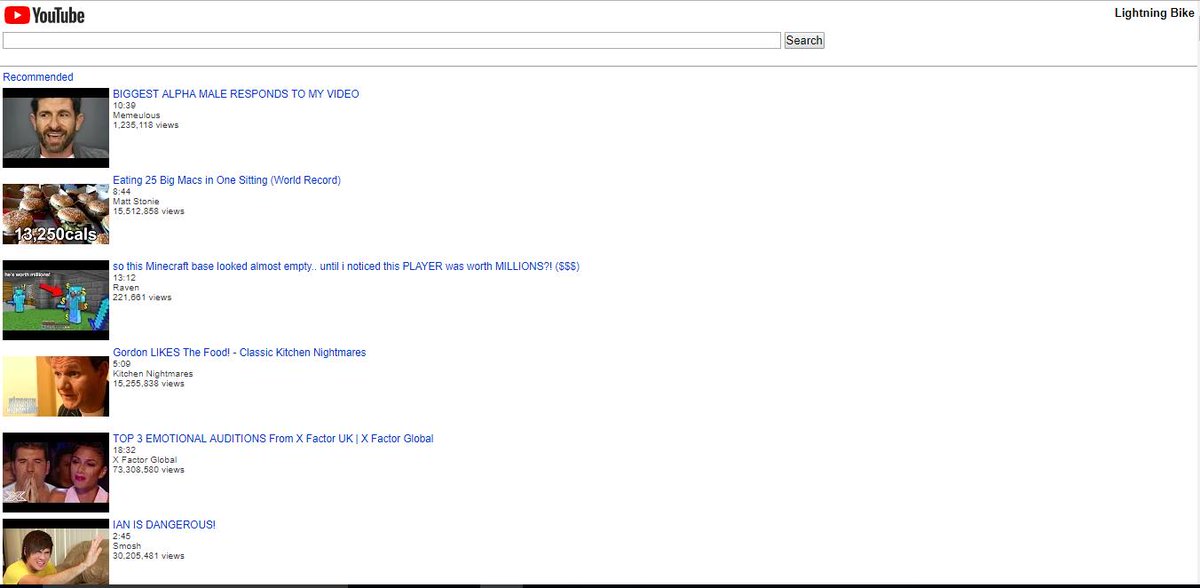
Task: Click the Kitchen Nightmares channel name
Action: pos(153,373)
